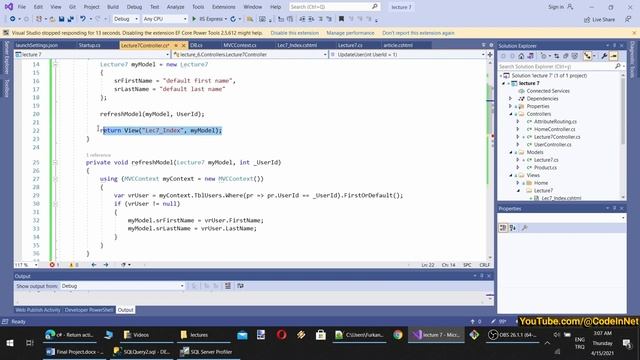
Task: Expand the Home folder under Views
Action: pos(518,183)
